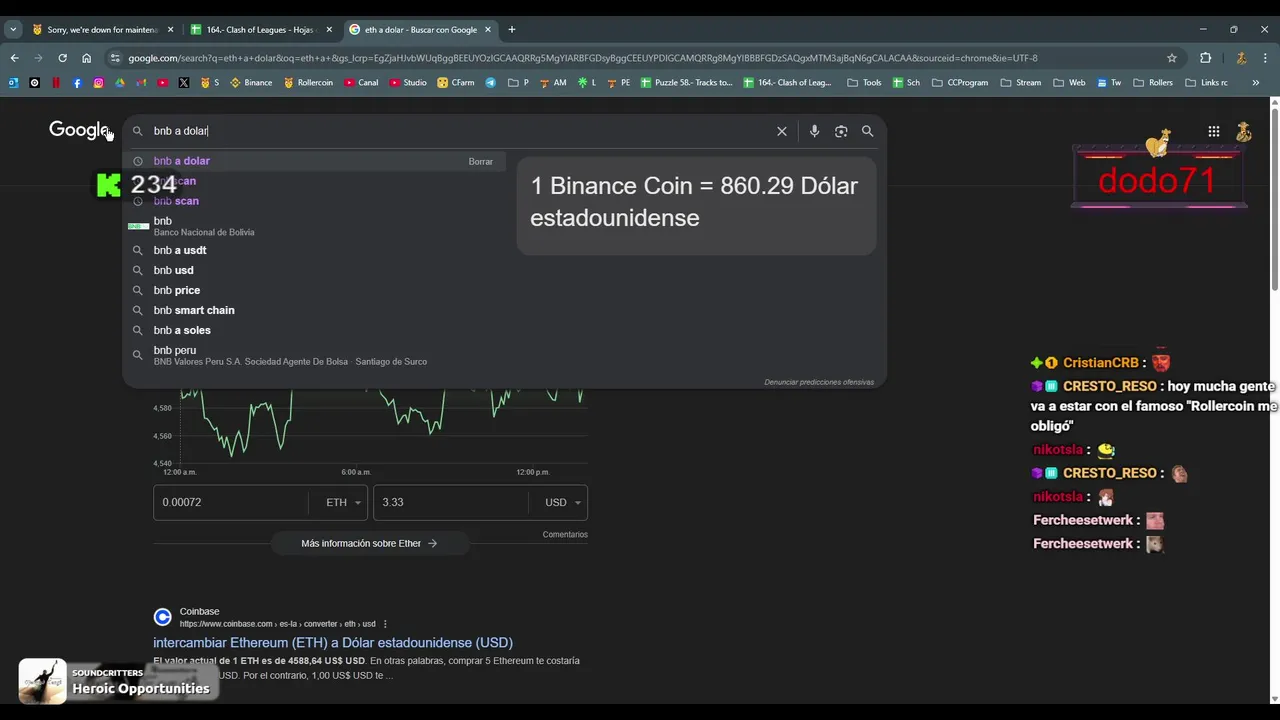Open Google Drive bookmark icon
This screenshot has height=720, width=1280.
(x=120, y=83)
